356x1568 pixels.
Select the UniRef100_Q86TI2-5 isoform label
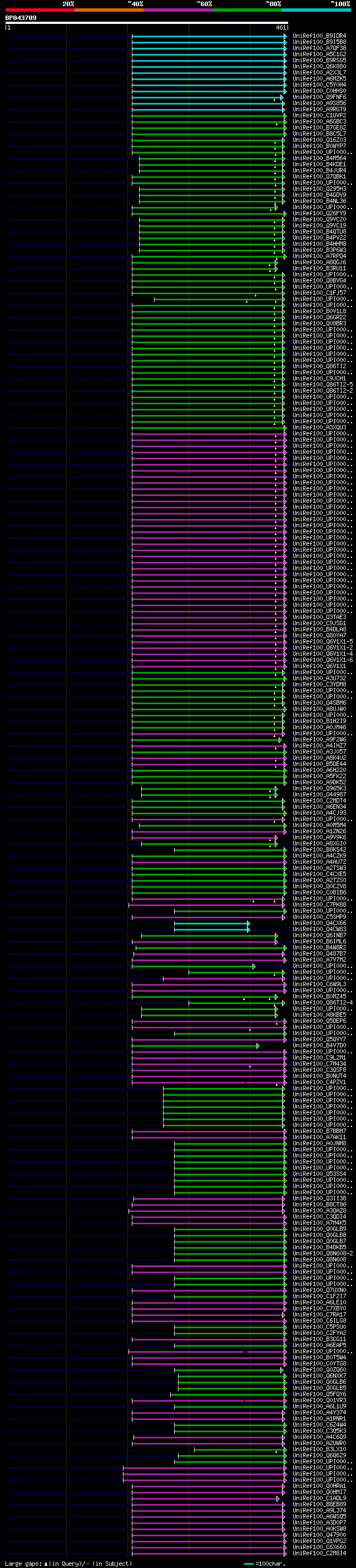pyautogui.click(x=323, y=385)
